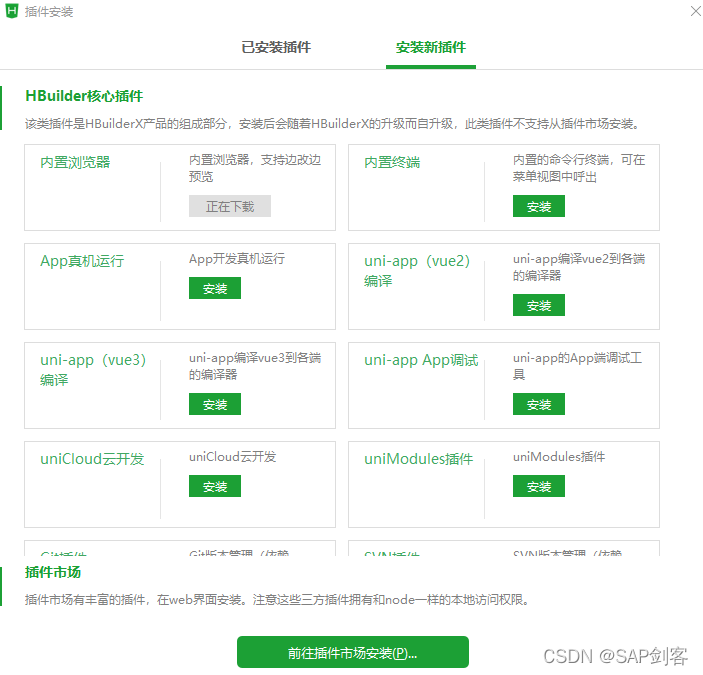The height and width of the screenshot is (675, 703).
Task: Close the 插件安装 dialog window
Action: tap(695, 11)
